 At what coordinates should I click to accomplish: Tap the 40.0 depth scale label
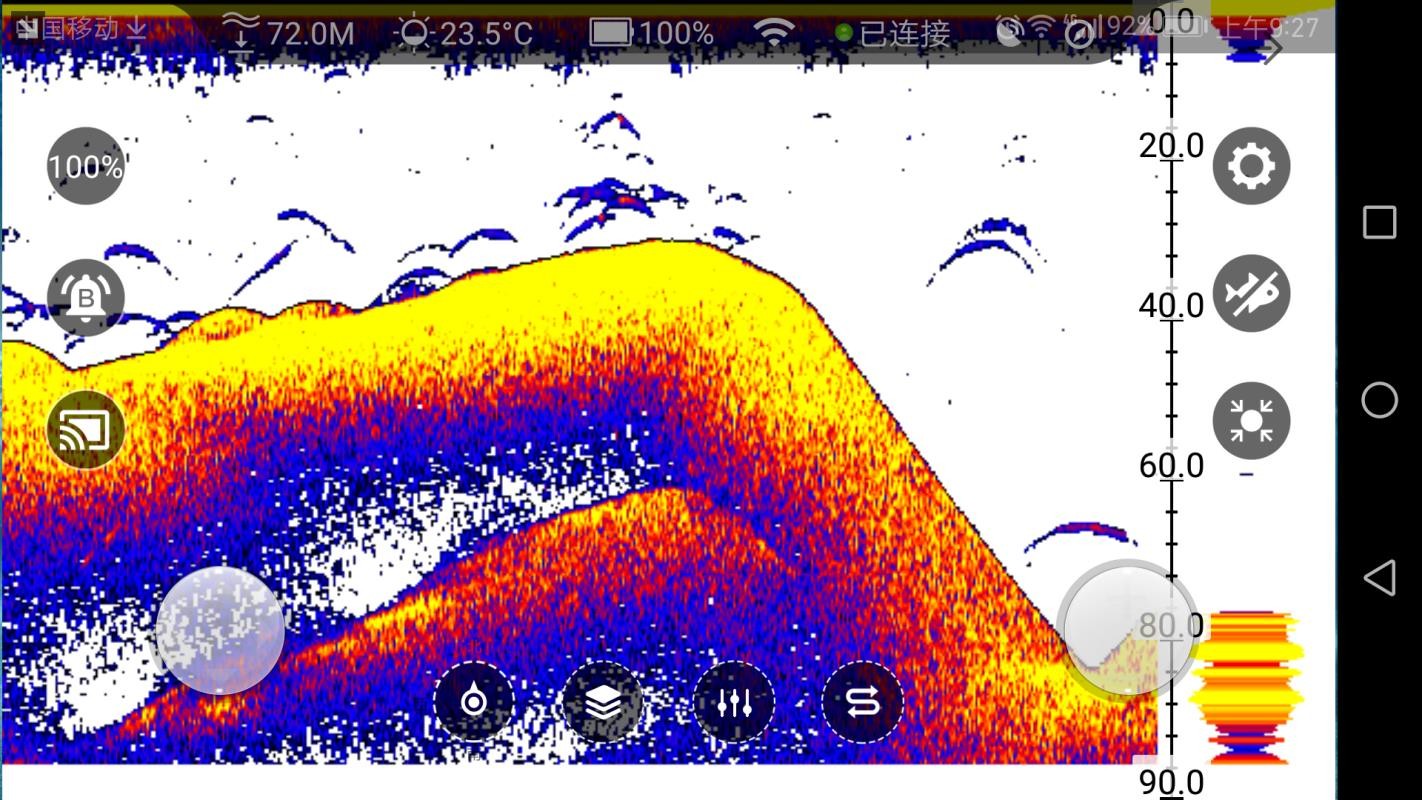pyautogui.click(x=1171, y=305)
